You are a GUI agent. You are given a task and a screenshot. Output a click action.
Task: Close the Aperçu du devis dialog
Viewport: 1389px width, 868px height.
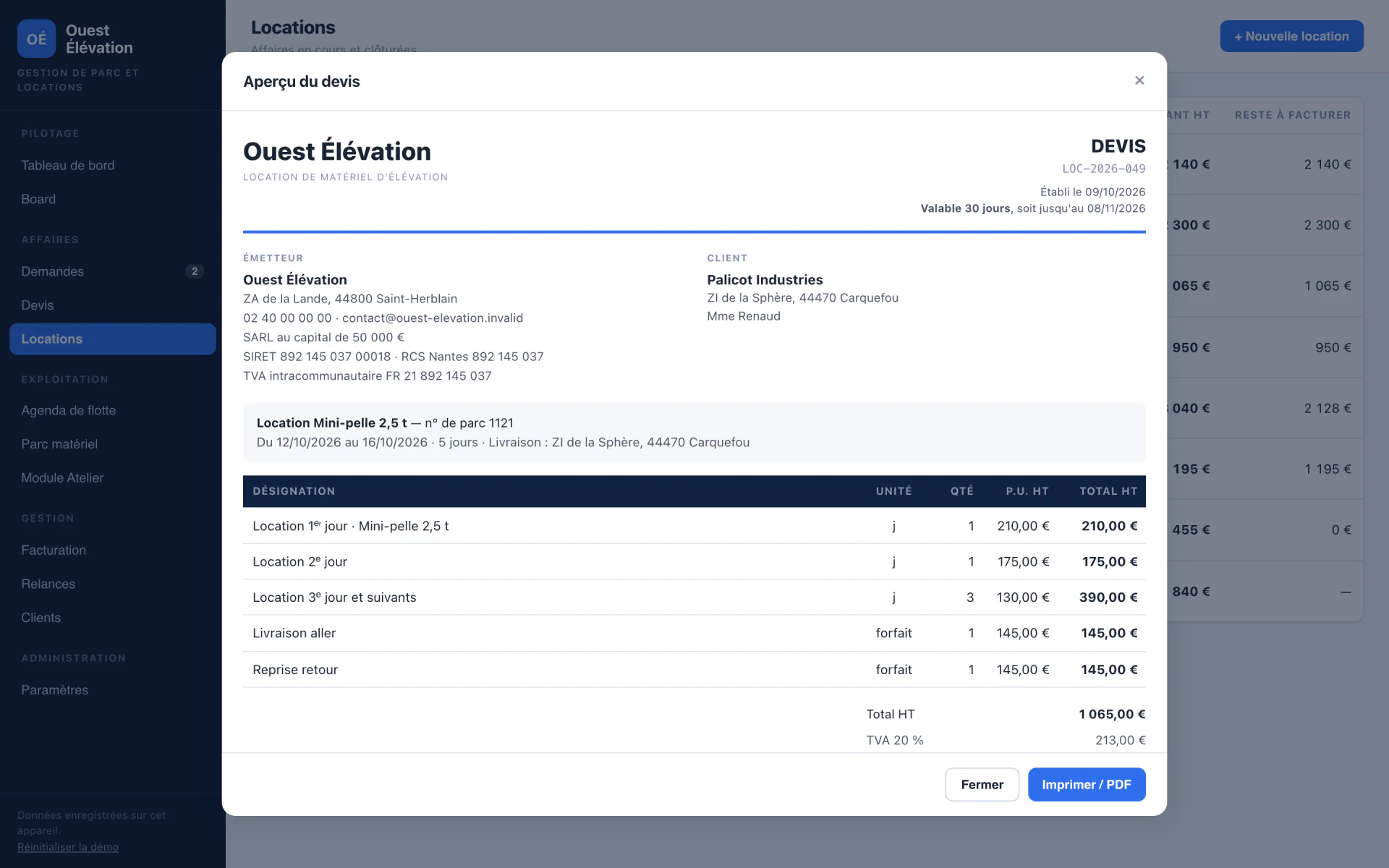pos(1139,80)
